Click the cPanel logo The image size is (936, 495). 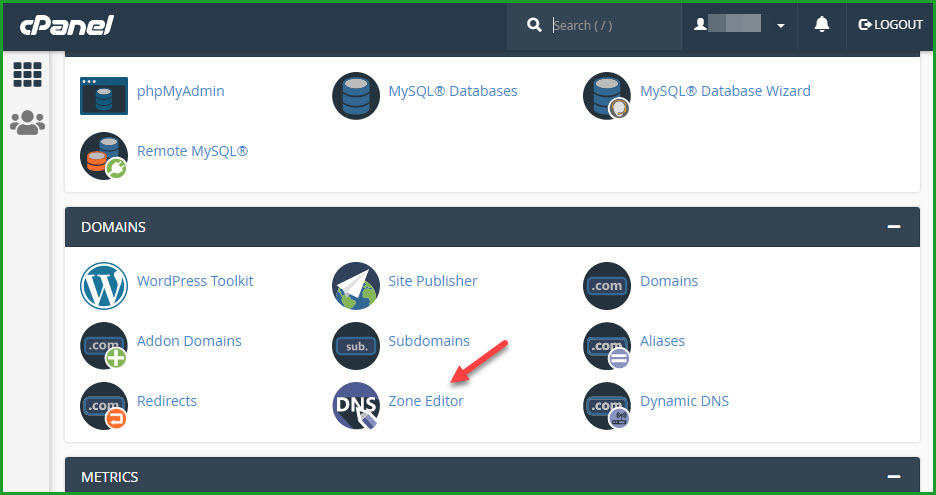66,25
